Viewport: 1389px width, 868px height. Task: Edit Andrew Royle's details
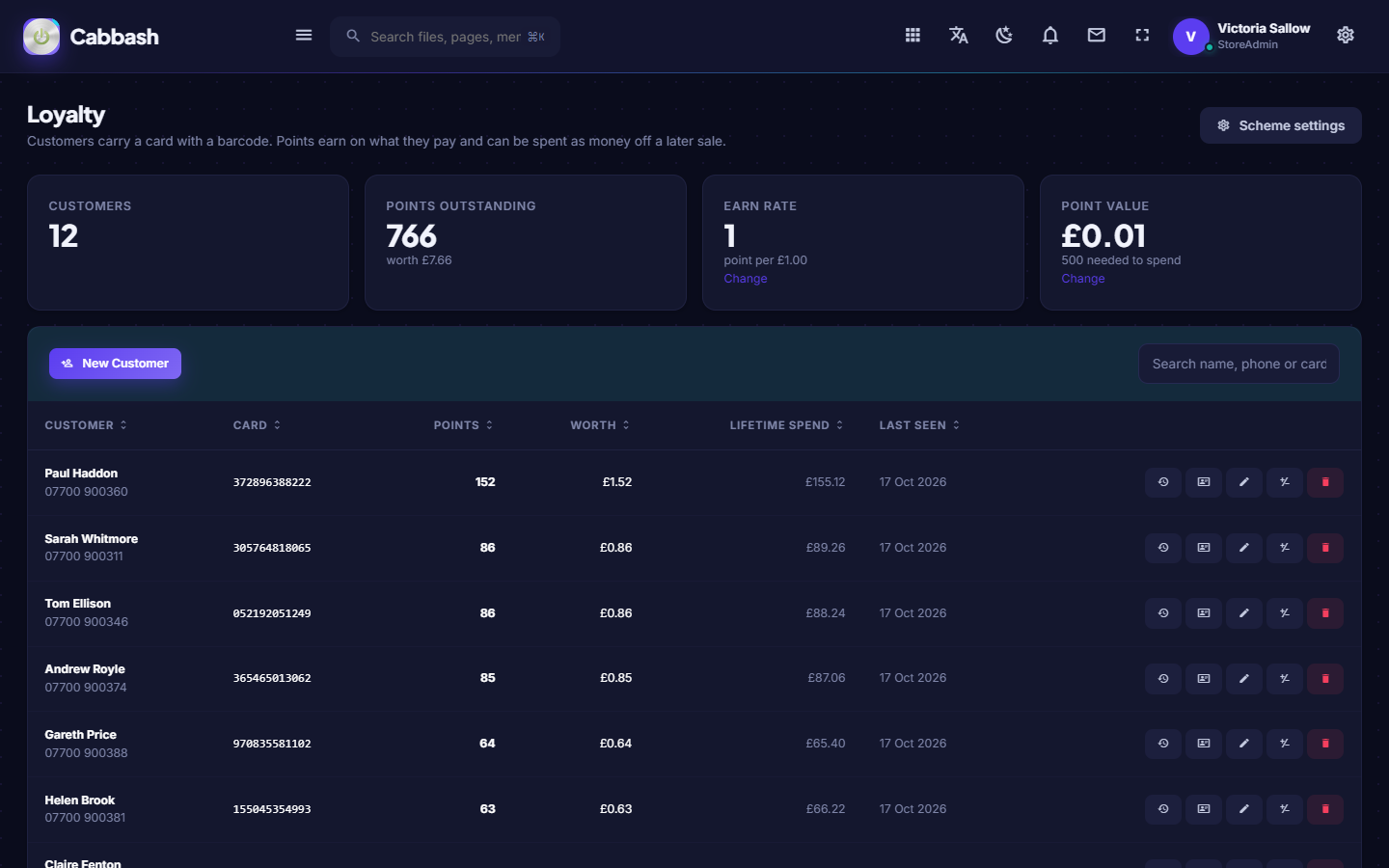pyautogui.click(x=1244, y=679)
